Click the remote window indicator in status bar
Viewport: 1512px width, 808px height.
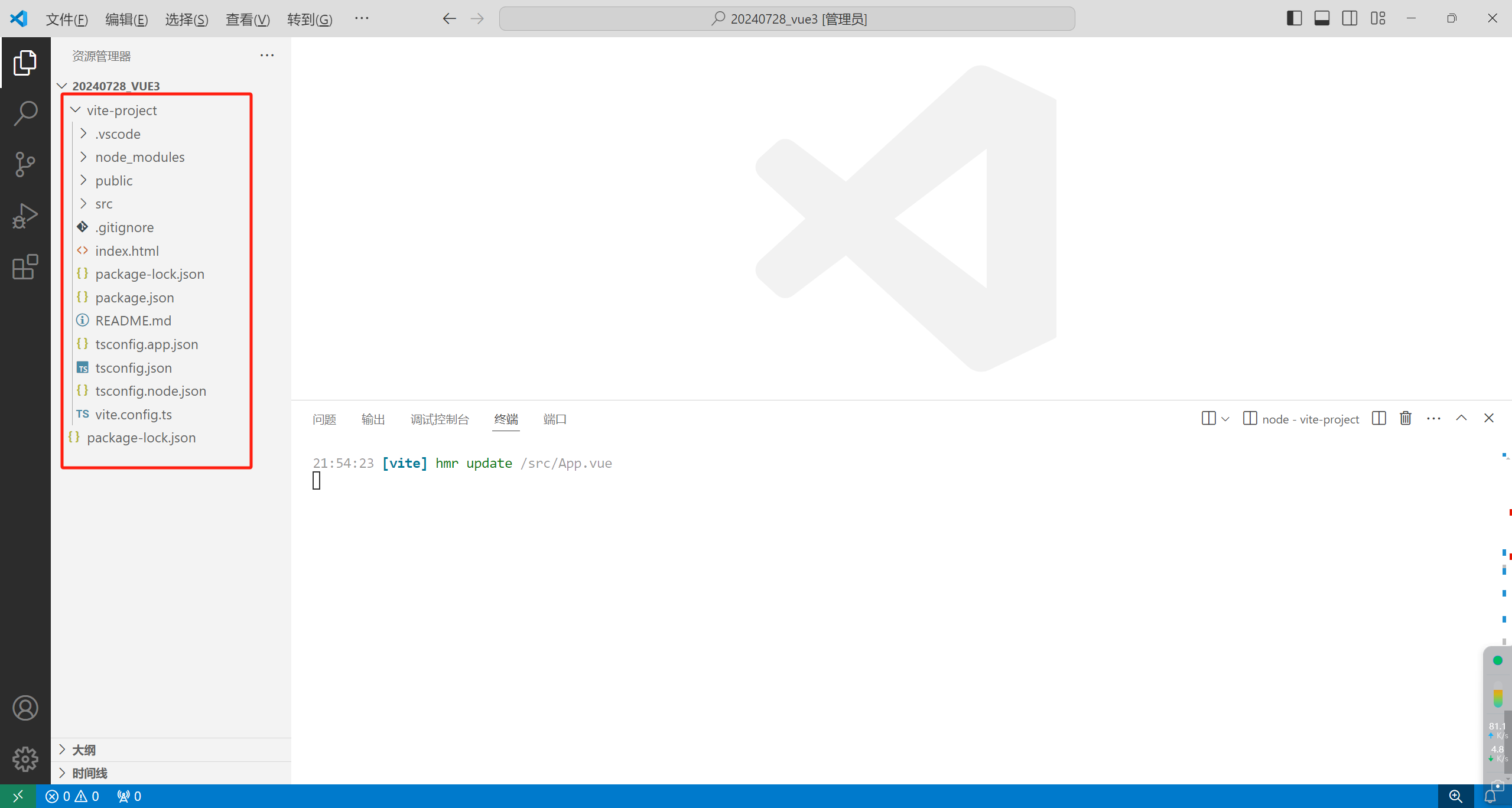click(x=18, y=796)
